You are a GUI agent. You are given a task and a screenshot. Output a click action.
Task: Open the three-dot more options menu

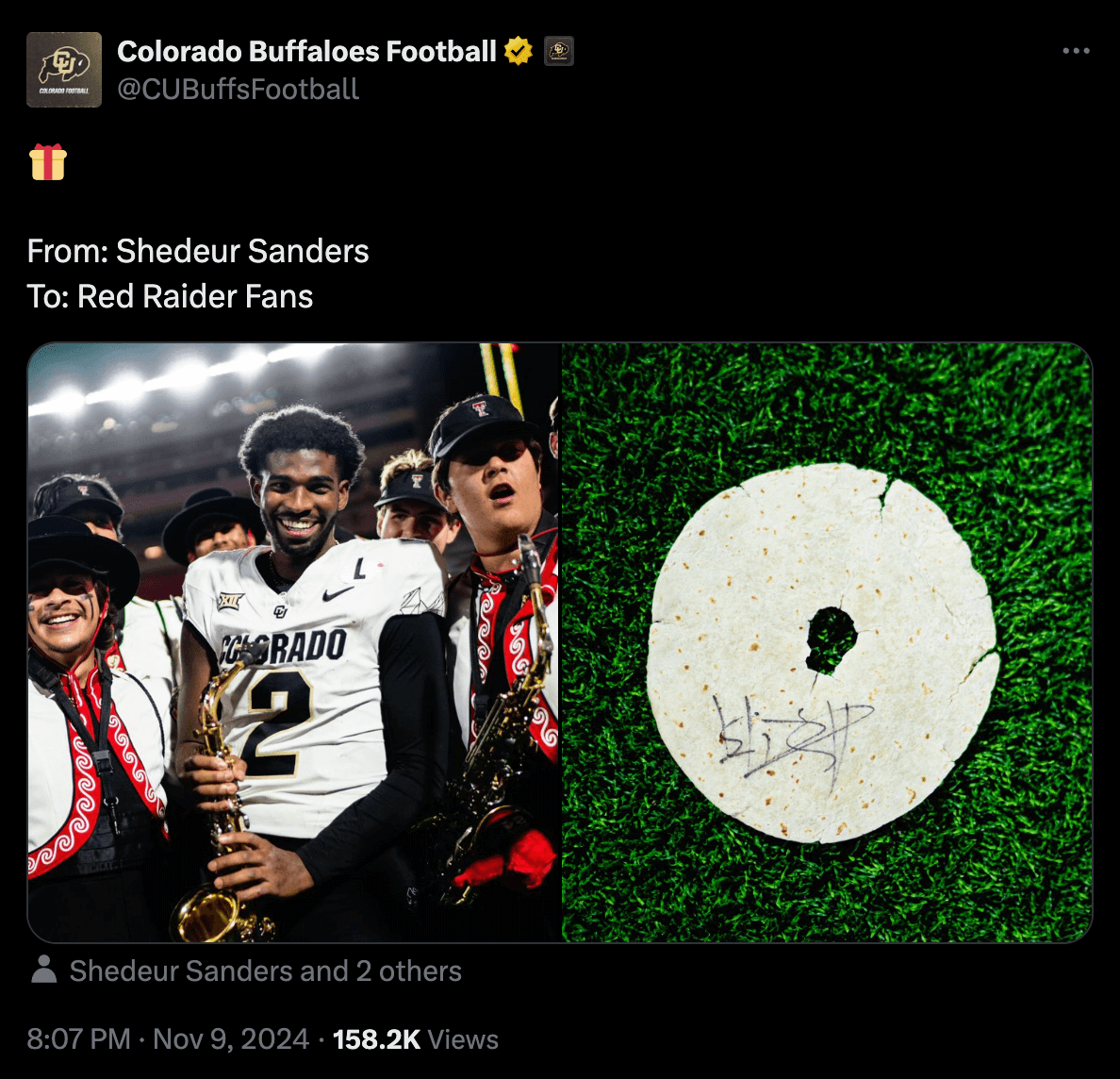pyautogui.click(x=1076, y=51)
